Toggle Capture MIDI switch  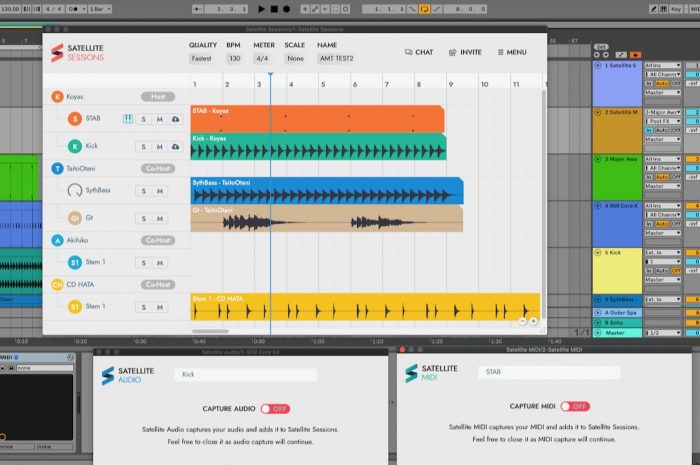575,406
